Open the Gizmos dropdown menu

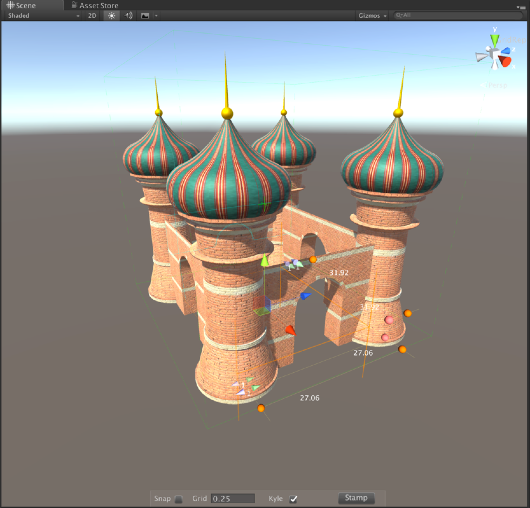point(372,16)
